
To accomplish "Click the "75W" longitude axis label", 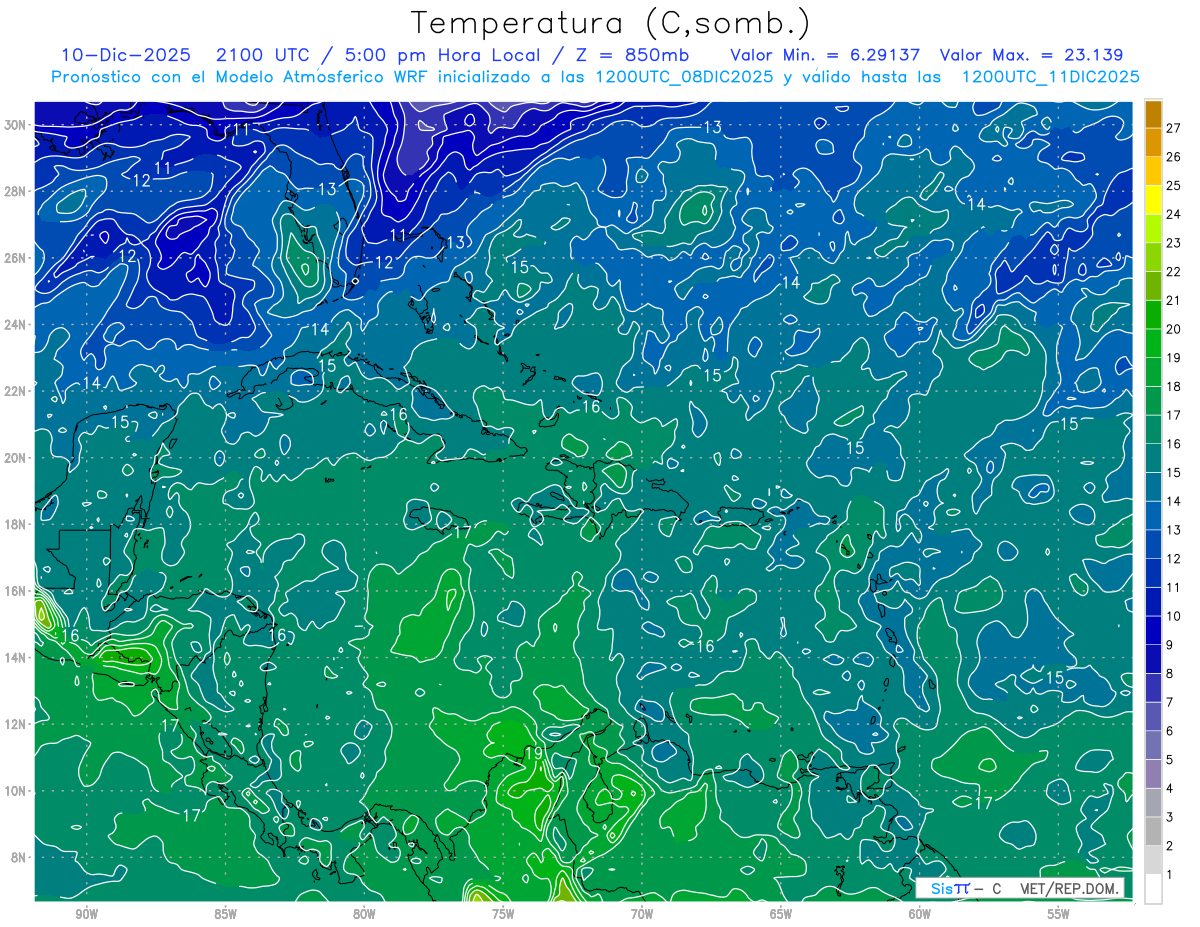I will coord(503,914).
